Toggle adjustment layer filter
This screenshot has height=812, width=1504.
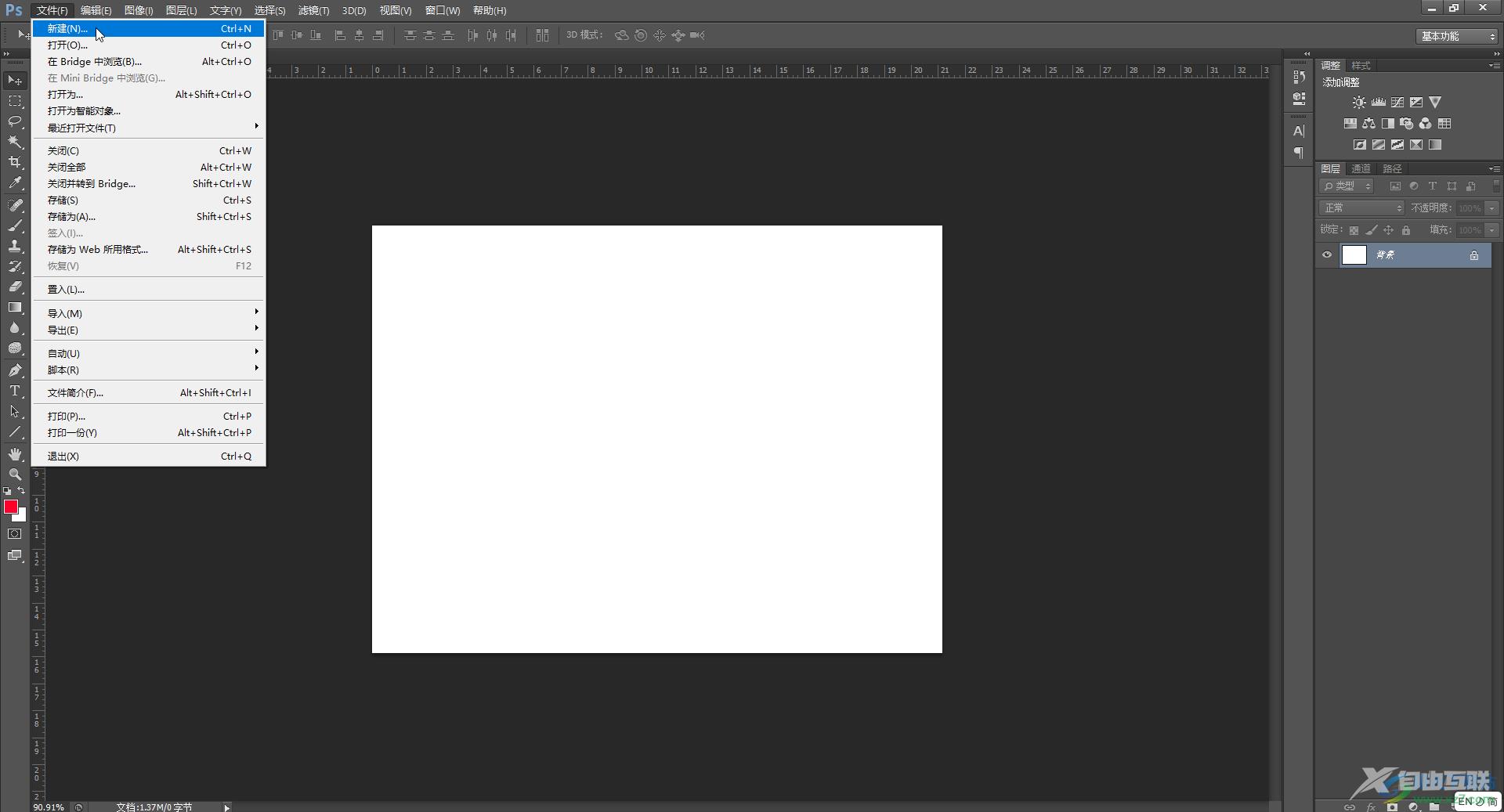(1414, 186)
